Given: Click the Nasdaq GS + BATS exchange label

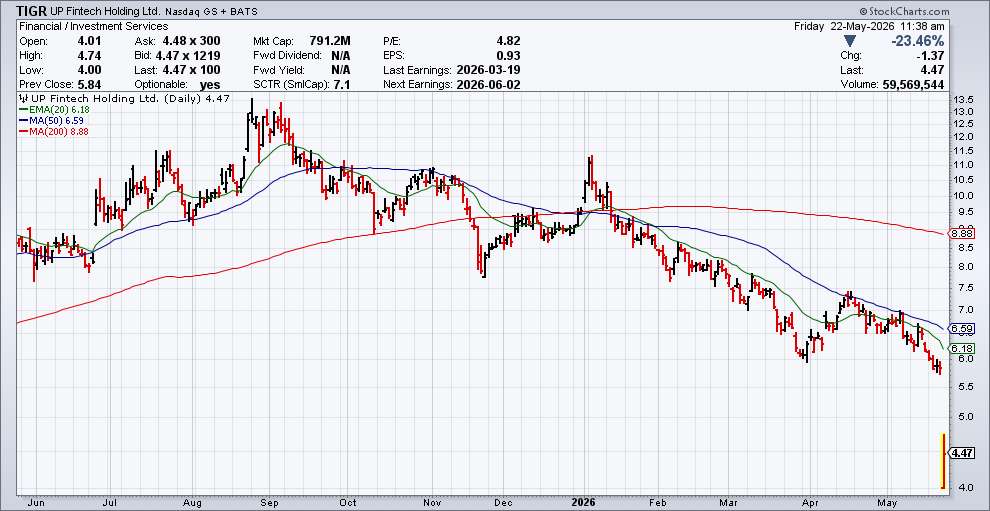Looking at the screenshot, I should coord(210,12).
